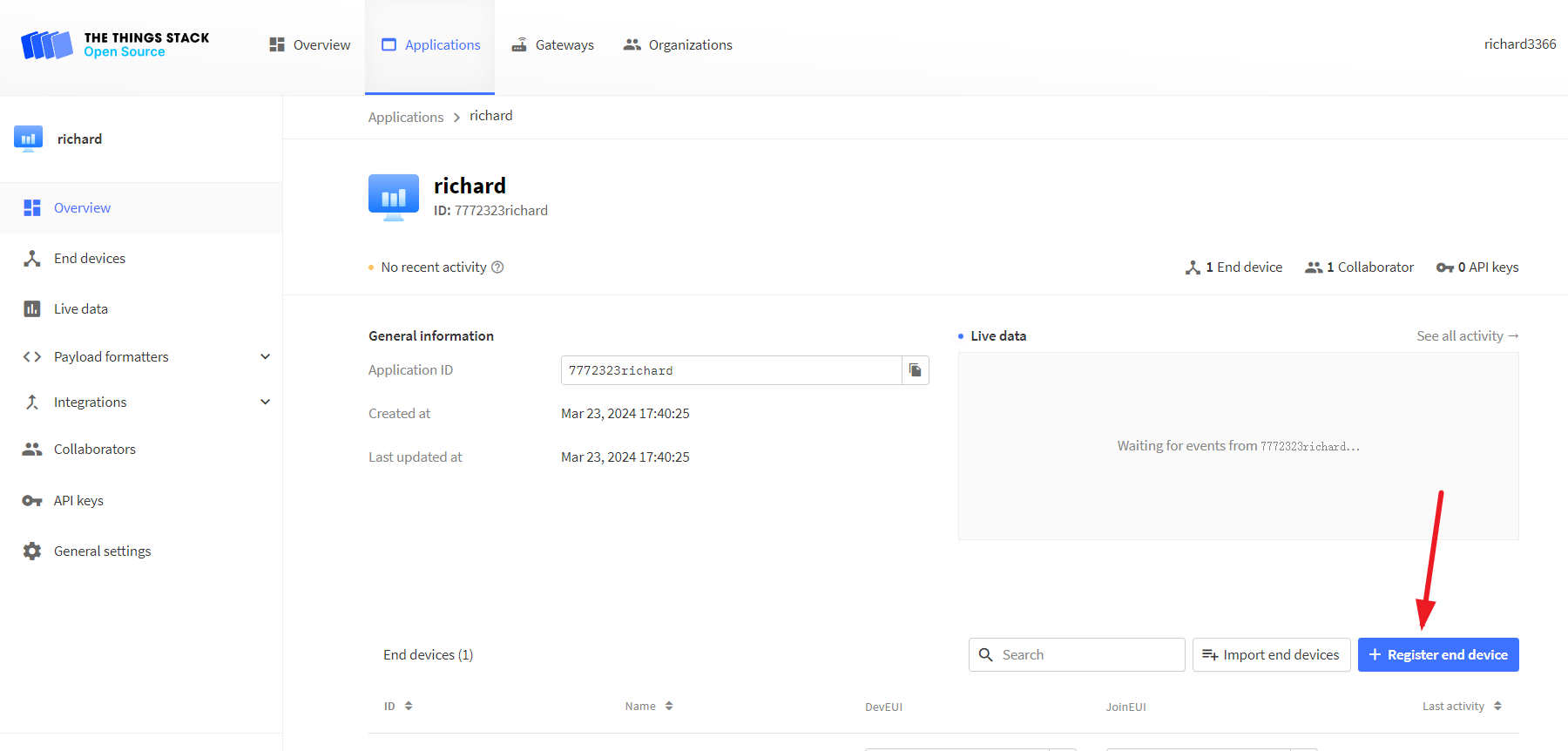Click The Things Stack logo
Viewport: 1568px width, 751px height.
point(115,44)
